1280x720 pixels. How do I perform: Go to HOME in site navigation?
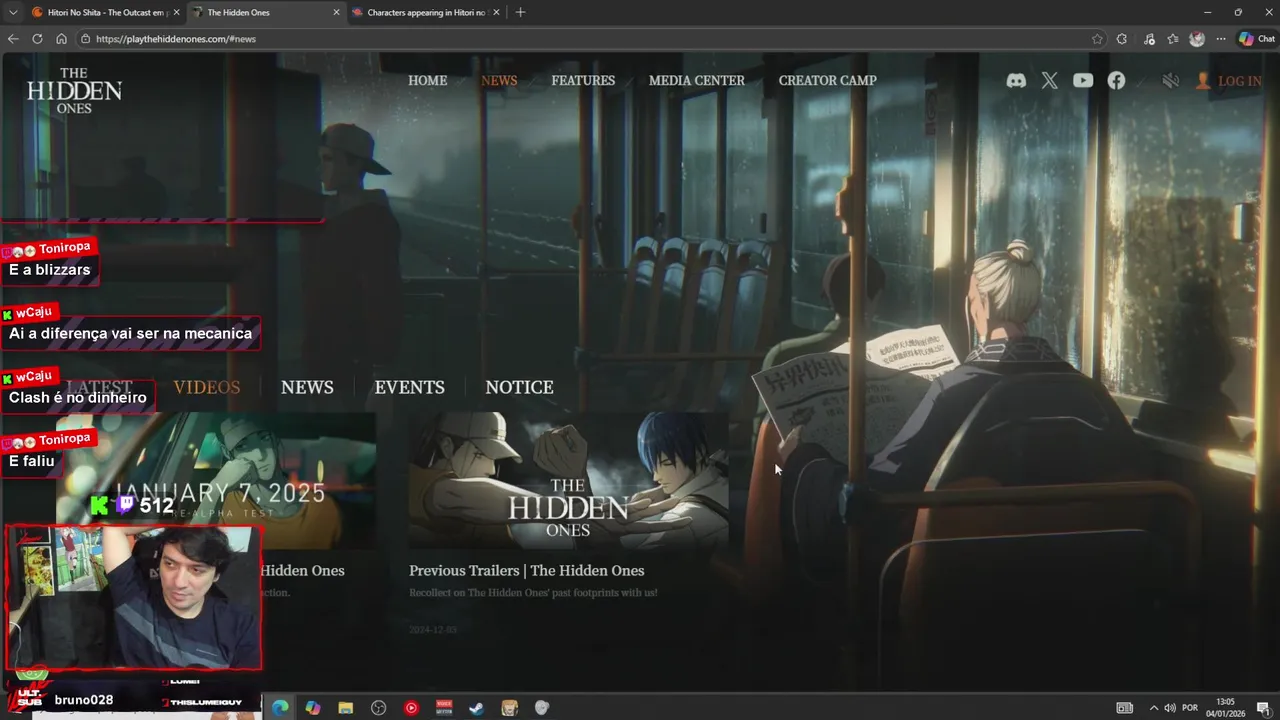click(427, 81)
